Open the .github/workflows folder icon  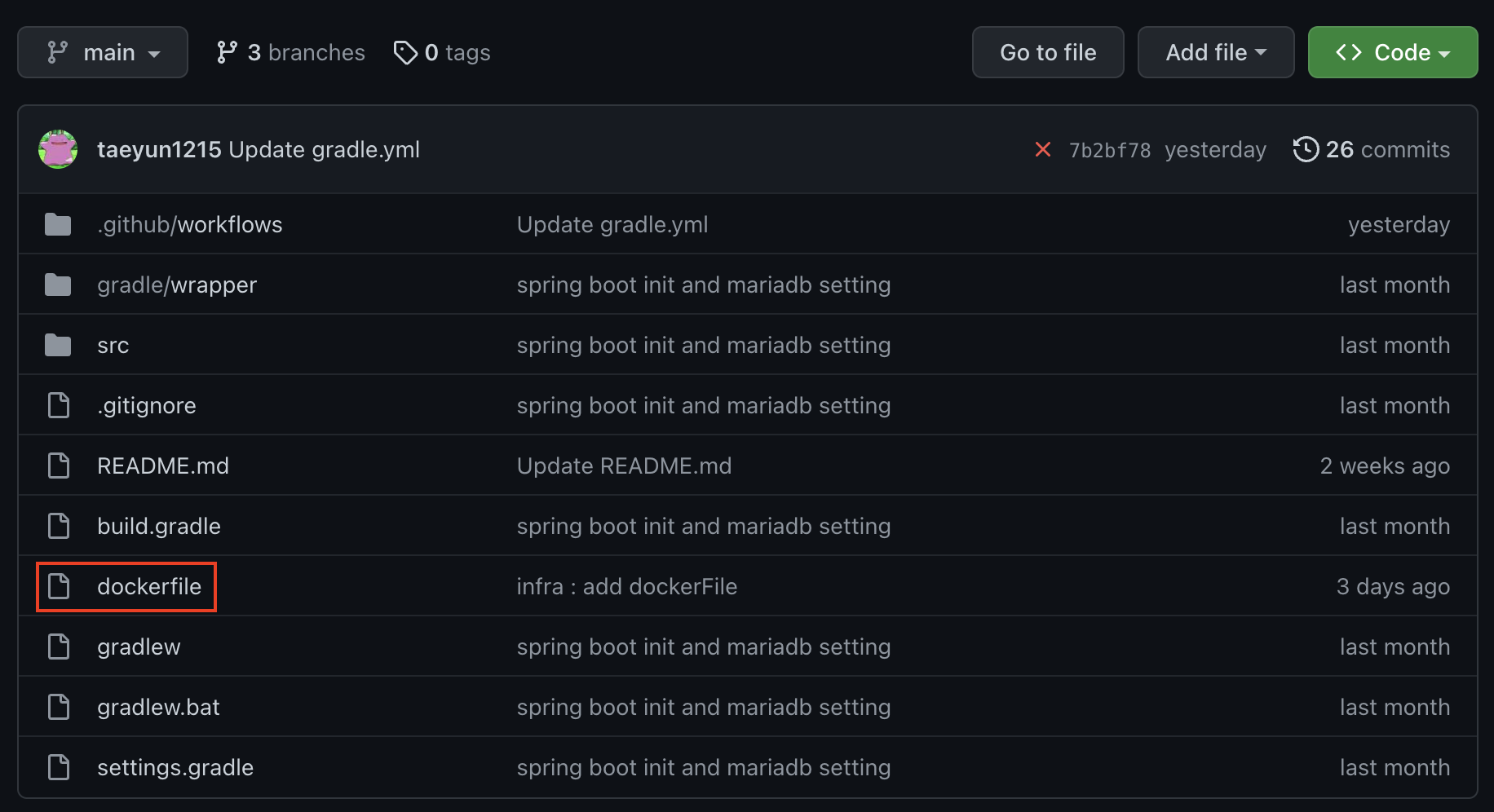[x=58, y=224]
